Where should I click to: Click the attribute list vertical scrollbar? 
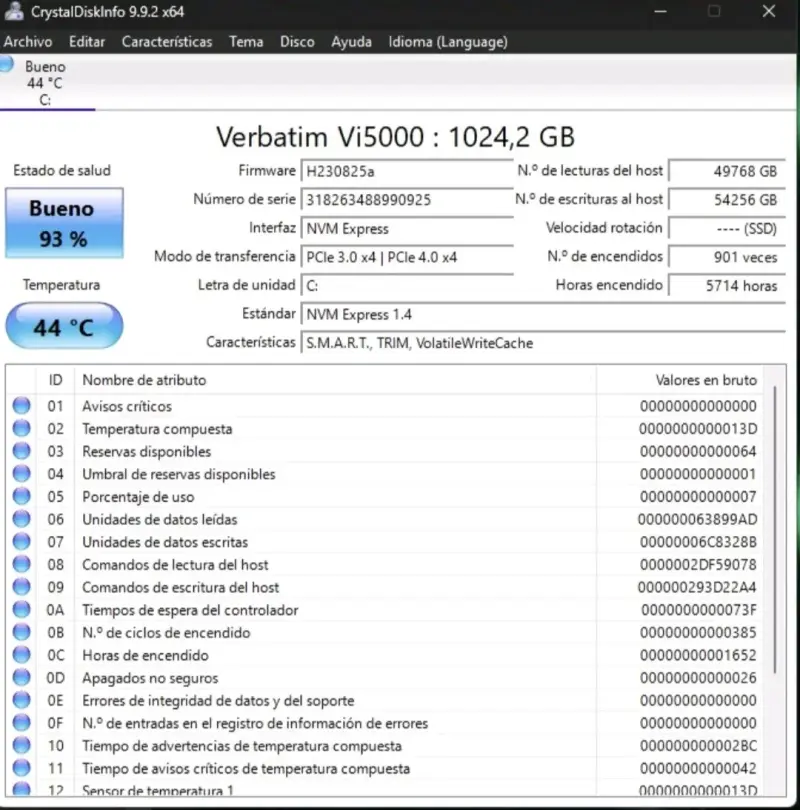click(x=775, y=529)
